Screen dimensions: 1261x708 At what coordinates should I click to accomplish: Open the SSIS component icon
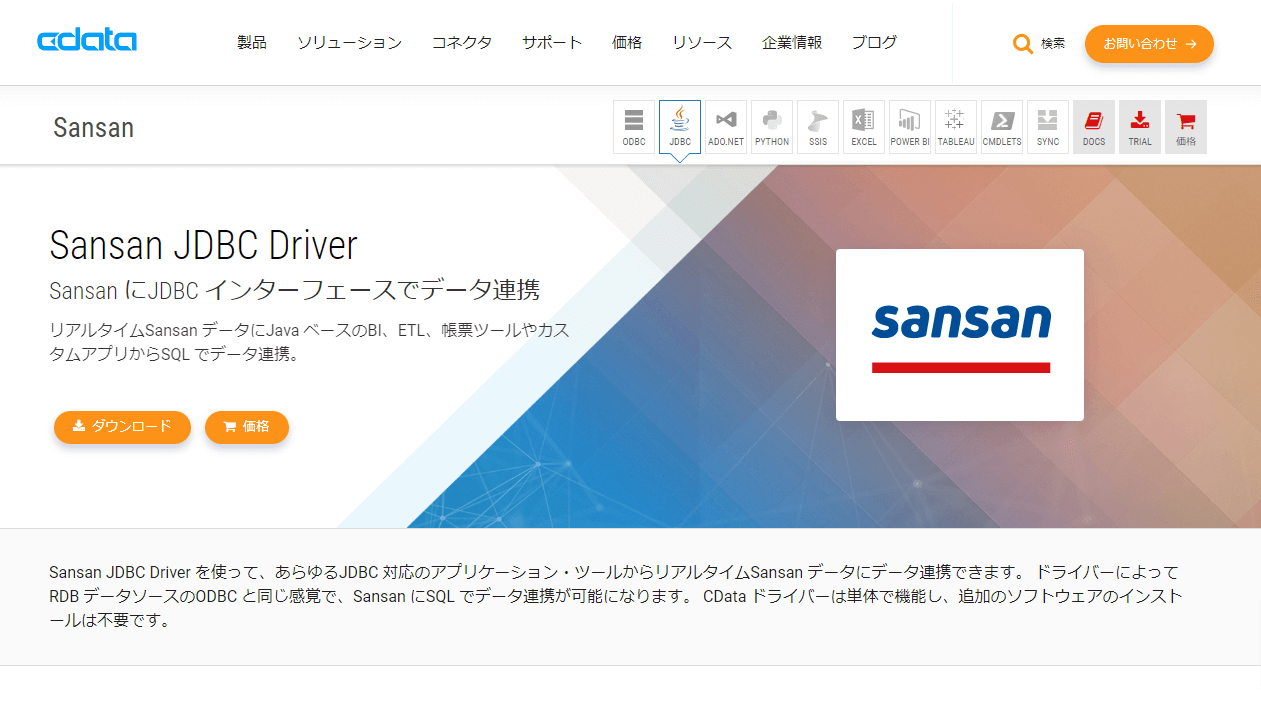[x=818, y=127]
